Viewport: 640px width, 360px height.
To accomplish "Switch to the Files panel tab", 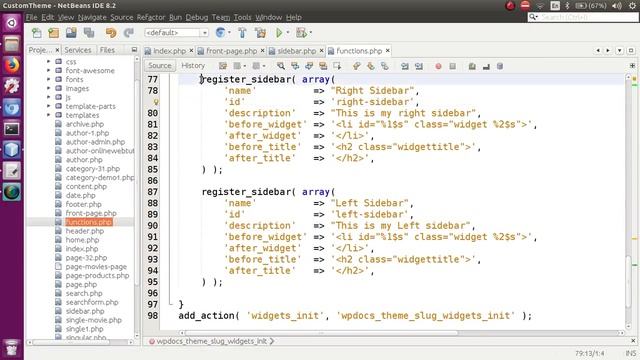I will point(107,50).
